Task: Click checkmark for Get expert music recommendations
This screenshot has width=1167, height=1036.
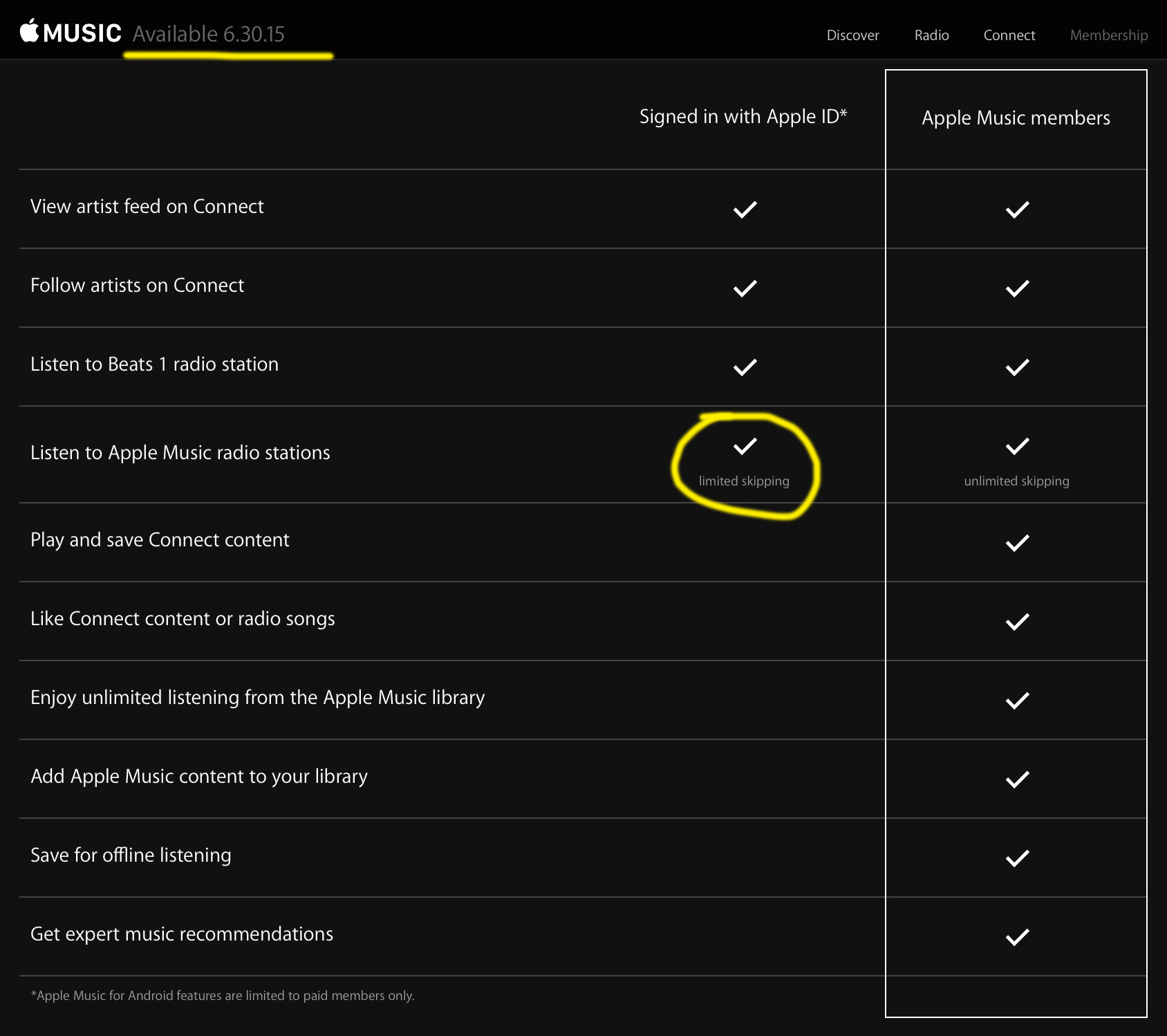Action: tap(1017, 937)
